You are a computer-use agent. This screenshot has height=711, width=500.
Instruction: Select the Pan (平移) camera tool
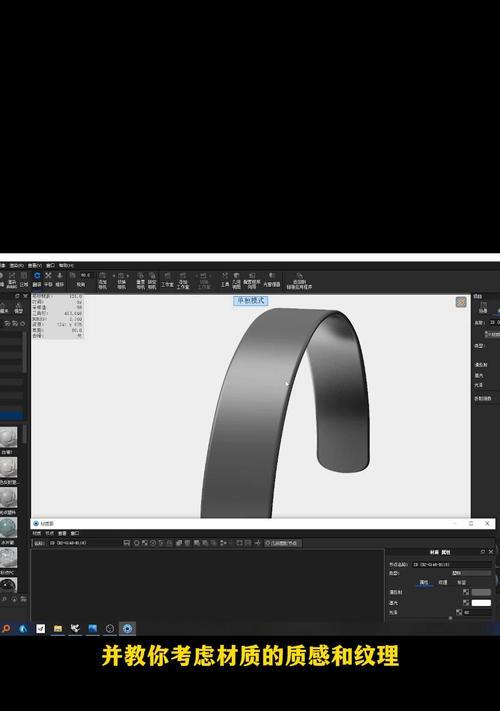(48, 279)
